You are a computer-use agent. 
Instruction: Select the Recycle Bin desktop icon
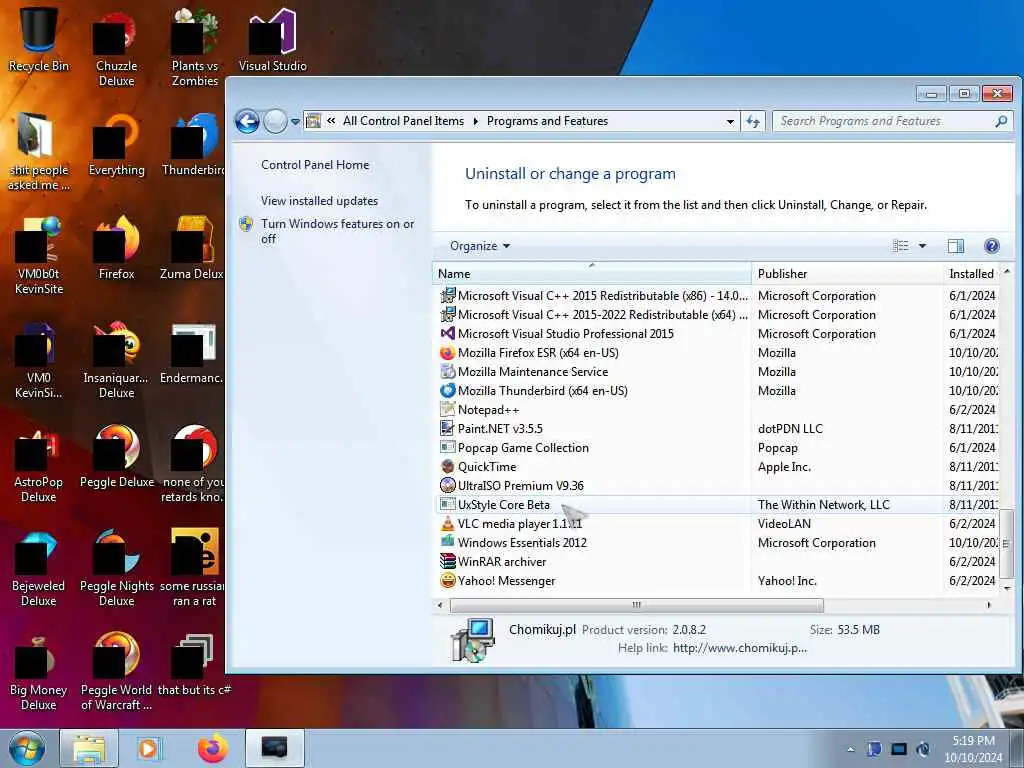tap(39, 39)
